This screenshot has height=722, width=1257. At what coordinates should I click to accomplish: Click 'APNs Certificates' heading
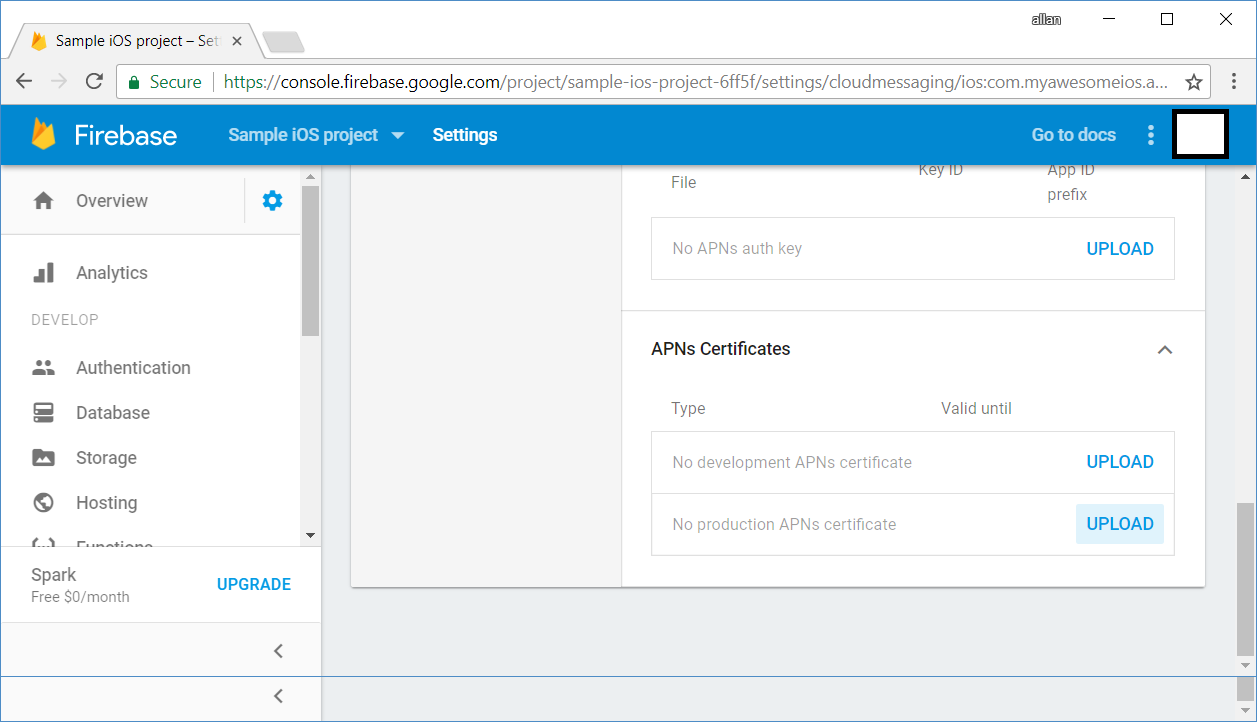(721, 349)
